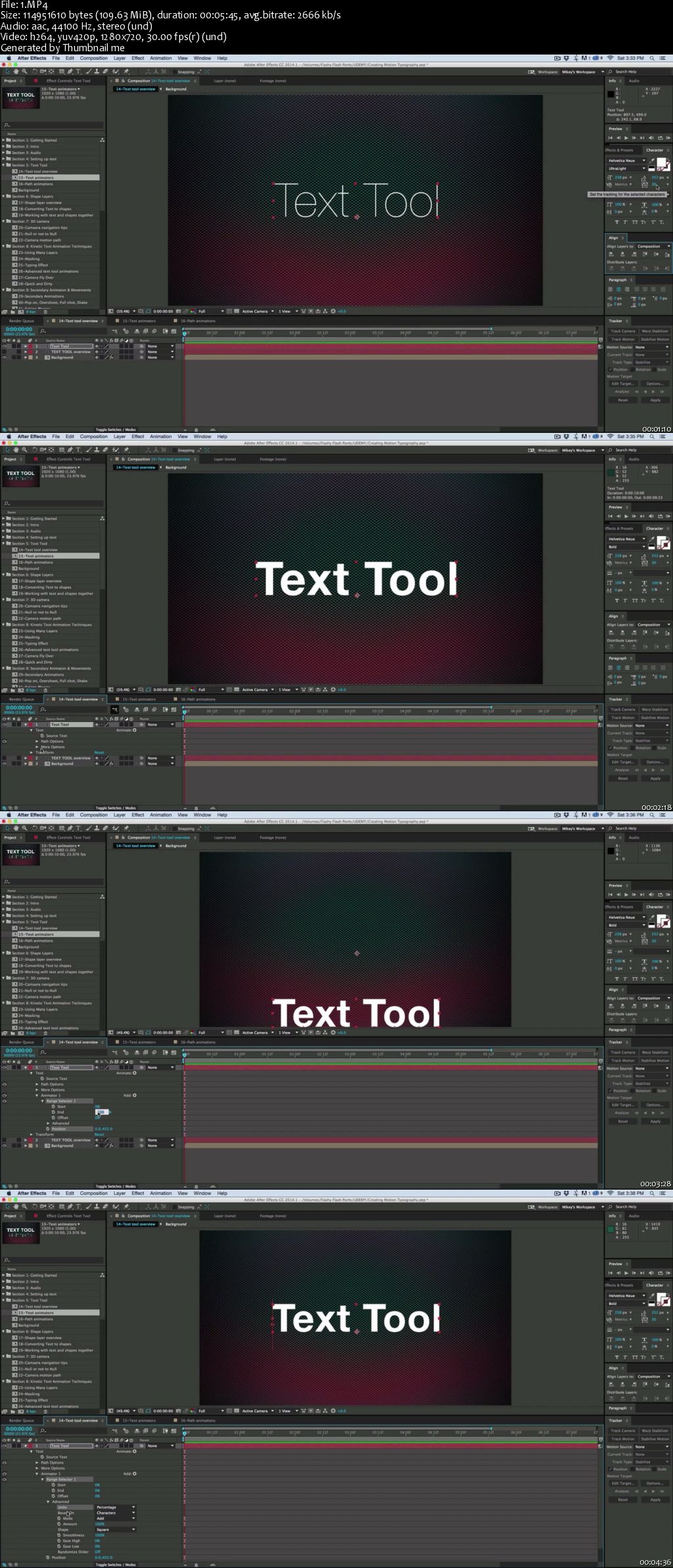This screenshot has height=1568, width=673.
Task: Expand Advanced in the 00:03:28 frame timeline
Action: (x=48, y=1123)
